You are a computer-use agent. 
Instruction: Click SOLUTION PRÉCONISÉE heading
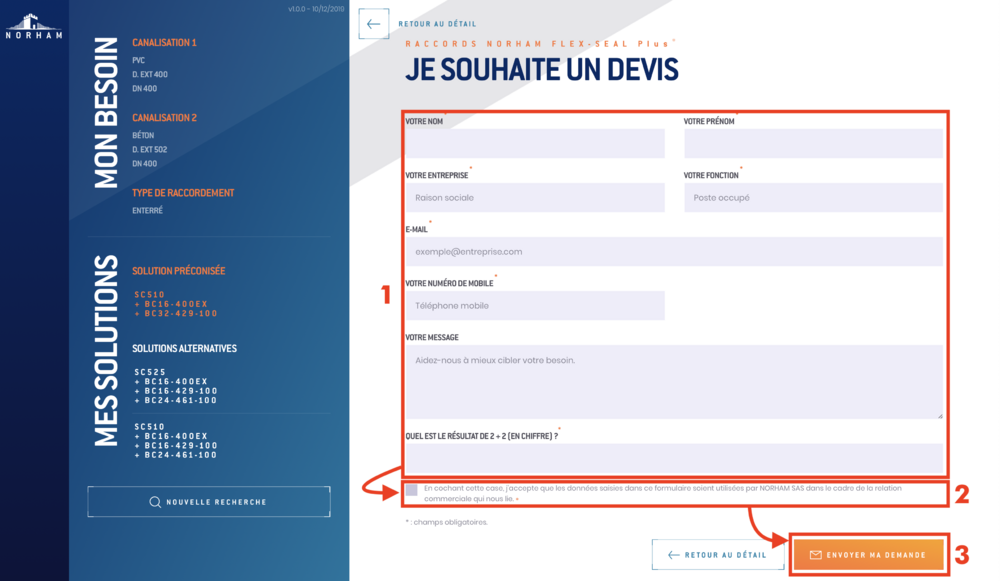[179, 271]
